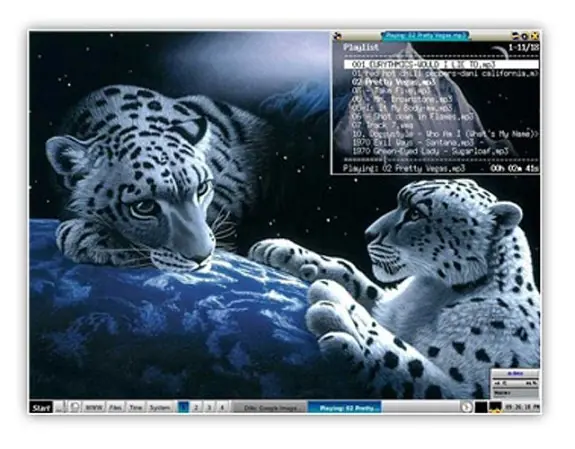Click the speech bubble icon beside Start

pyautogui.click(x=75, y=407)
